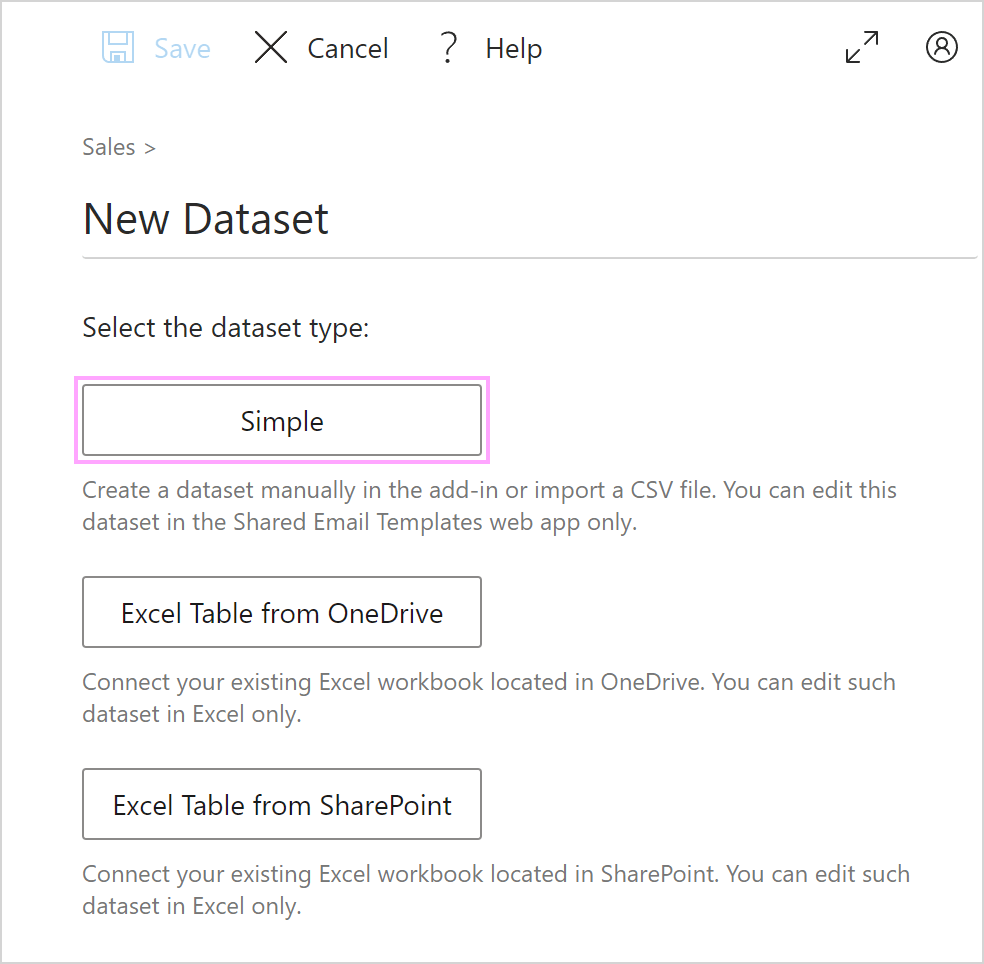Click the breadcrumb chevron after Sales
Viewport: 984px width, 964px height.
pyautogui.click(x=149, y=149)
